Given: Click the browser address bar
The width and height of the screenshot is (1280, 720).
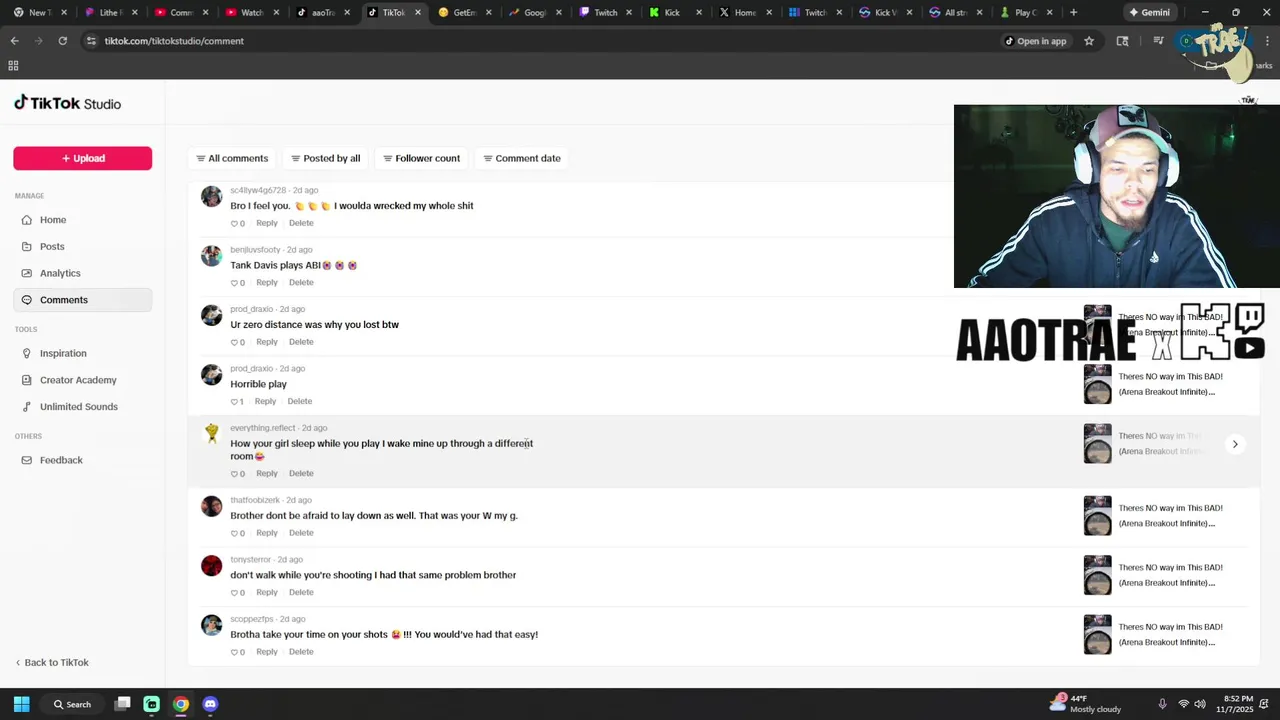Looking at the screenshot, I should tap(540, 41).
